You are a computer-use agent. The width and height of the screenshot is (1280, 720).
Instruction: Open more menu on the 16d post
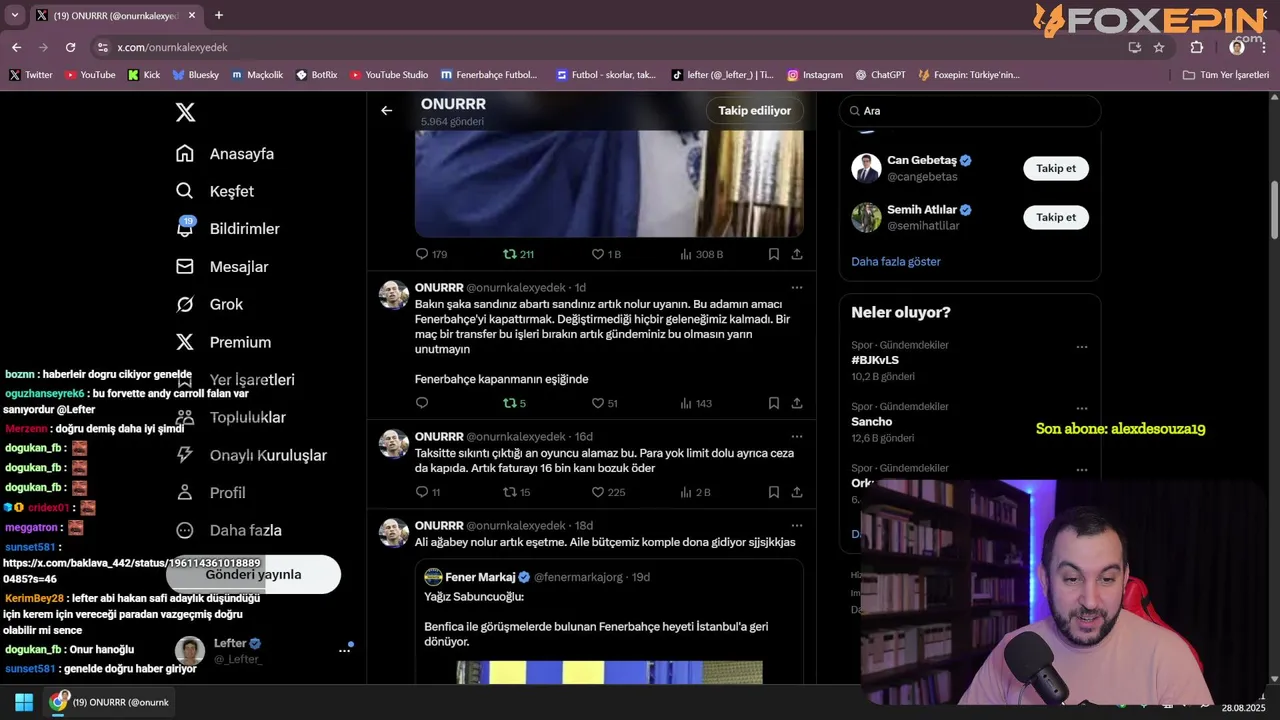pyautogui.click(x=797, y=437)
